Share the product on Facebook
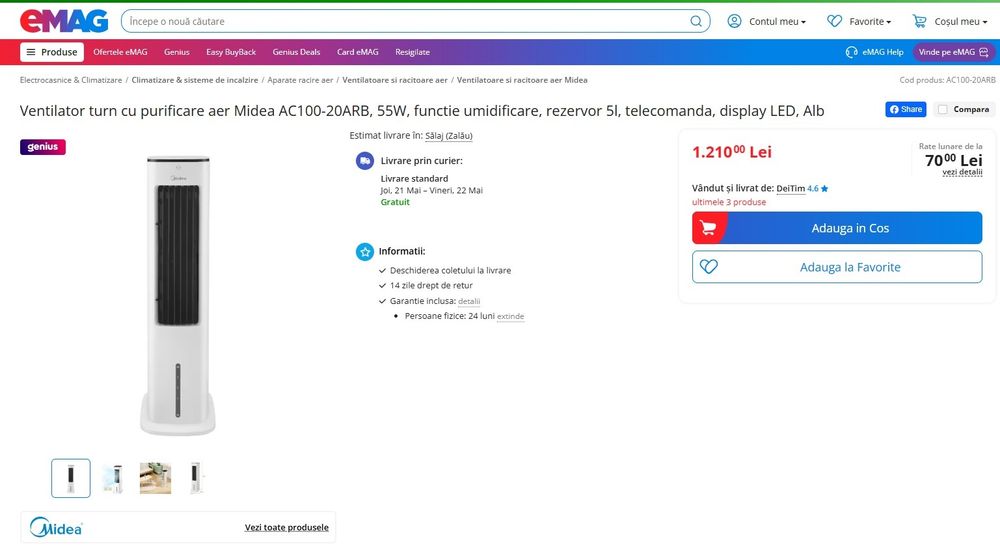The width and height of the screenshot is (1000, 550). pyautogui.click(x=906, y=109)
